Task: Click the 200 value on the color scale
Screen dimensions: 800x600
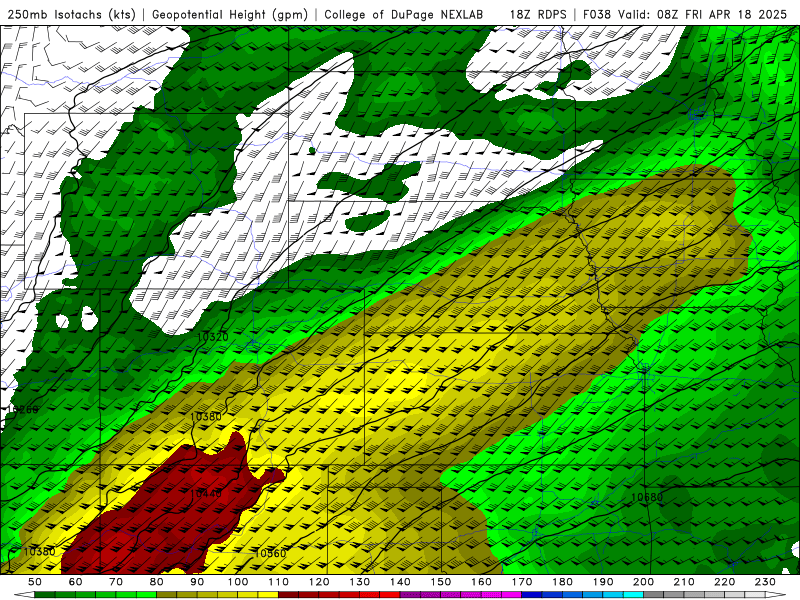Action: tap(643, 582)
